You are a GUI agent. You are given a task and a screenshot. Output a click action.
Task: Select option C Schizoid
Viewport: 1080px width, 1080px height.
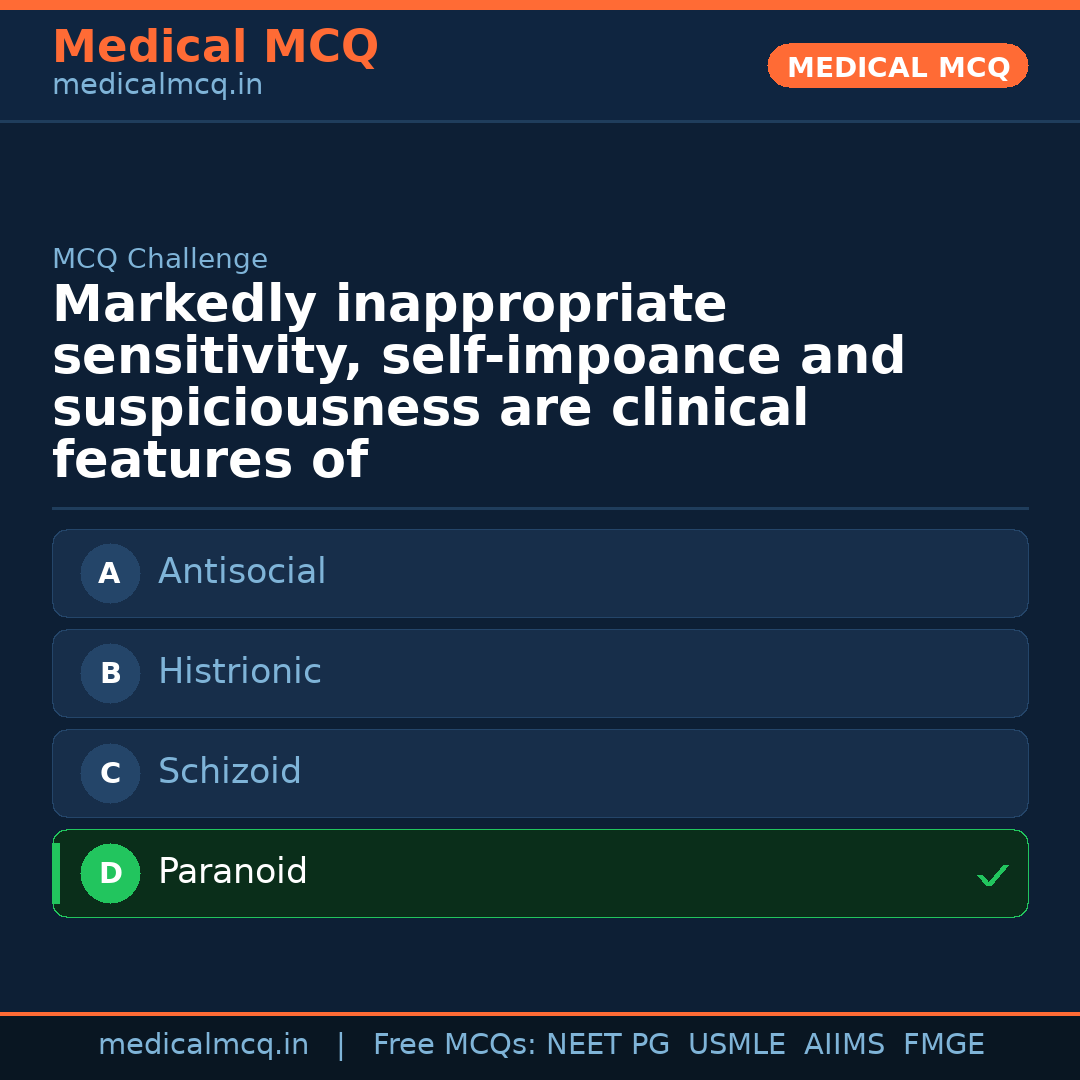(x=540, y=773)
